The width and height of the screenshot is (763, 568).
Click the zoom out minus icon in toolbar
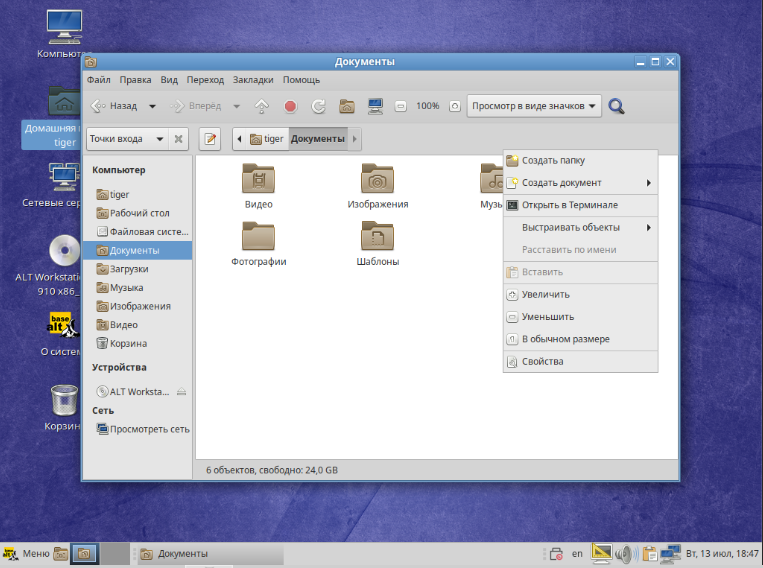(x=400, y=106)
